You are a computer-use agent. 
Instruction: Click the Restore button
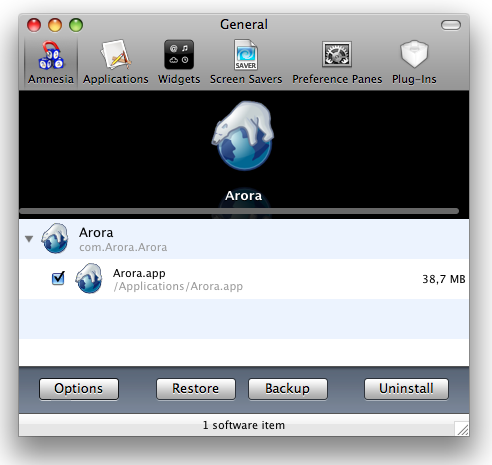click(196, 389)
